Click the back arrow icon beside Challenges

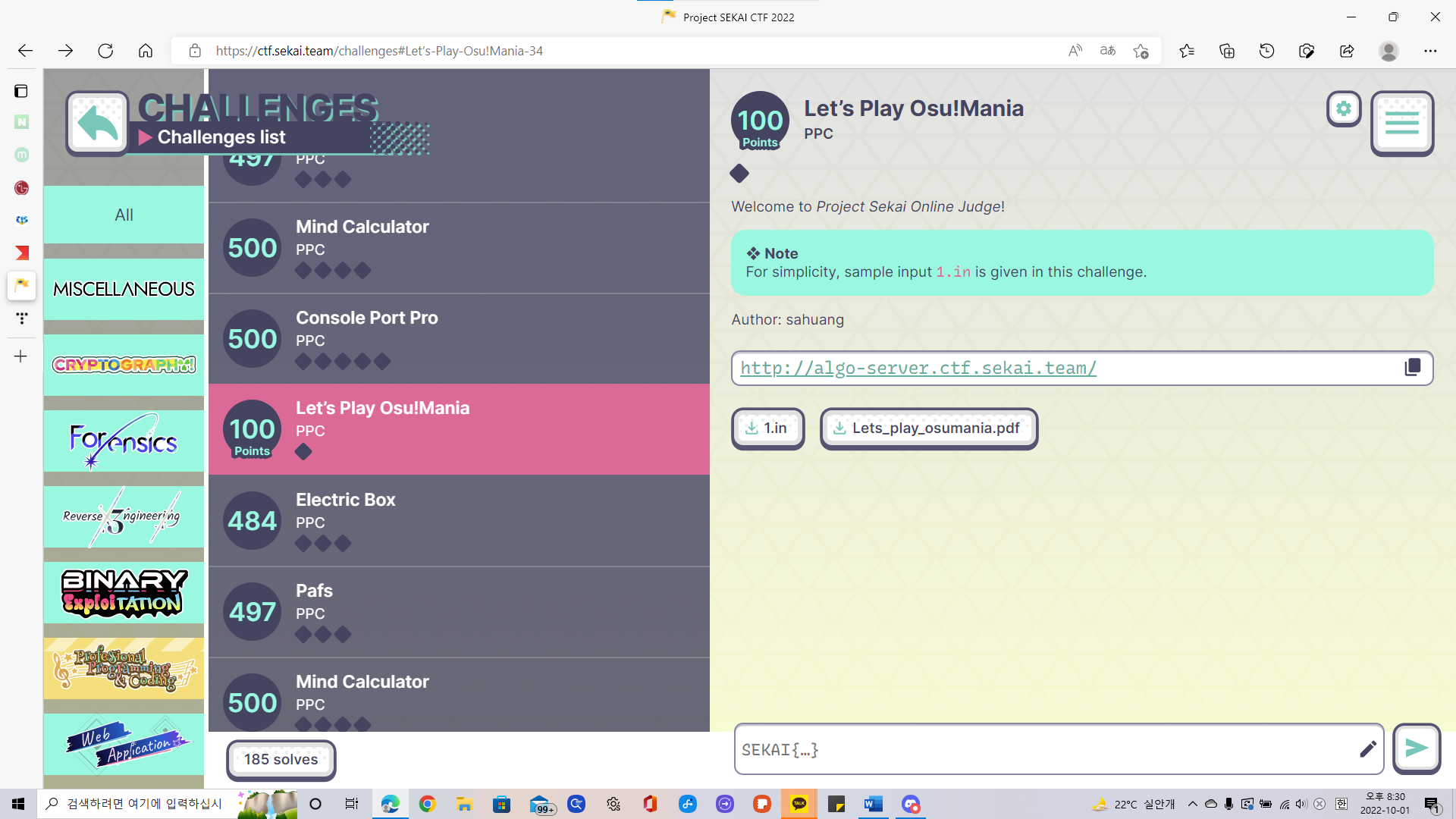click(x=98, y=123)
